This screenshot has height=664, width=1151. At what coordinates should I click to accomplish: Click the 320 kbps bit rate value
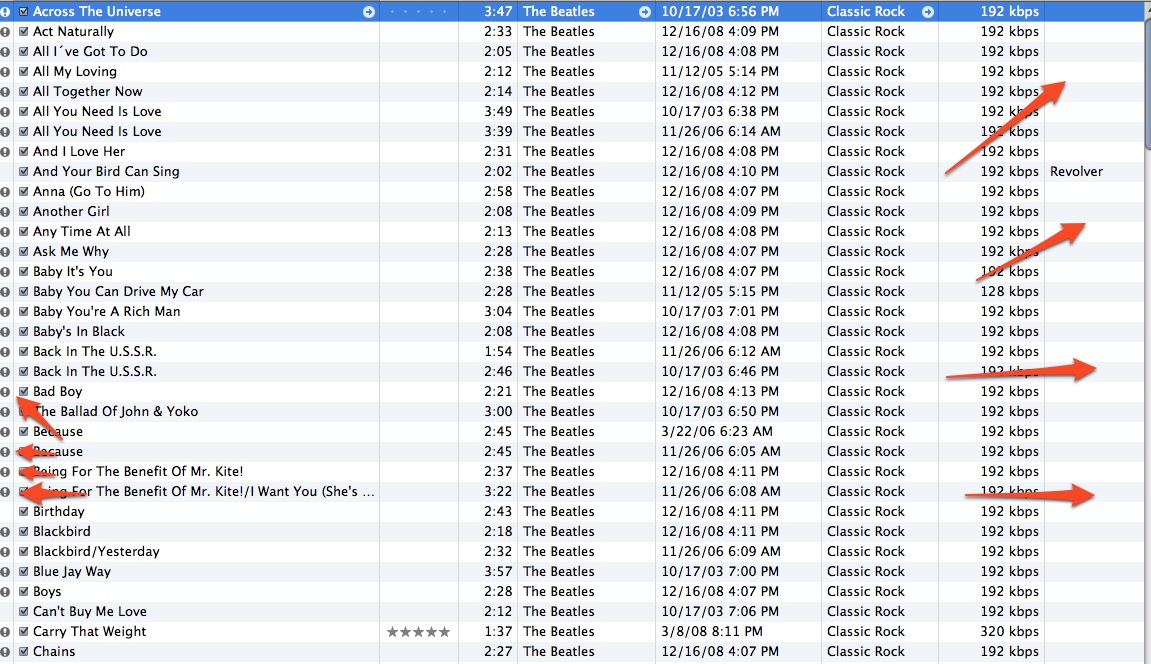tap(1009, 632)
